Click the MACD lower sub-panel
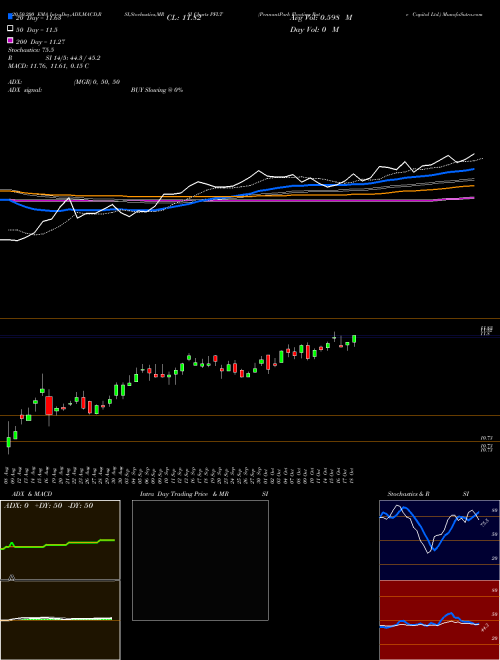 [60, 620]
